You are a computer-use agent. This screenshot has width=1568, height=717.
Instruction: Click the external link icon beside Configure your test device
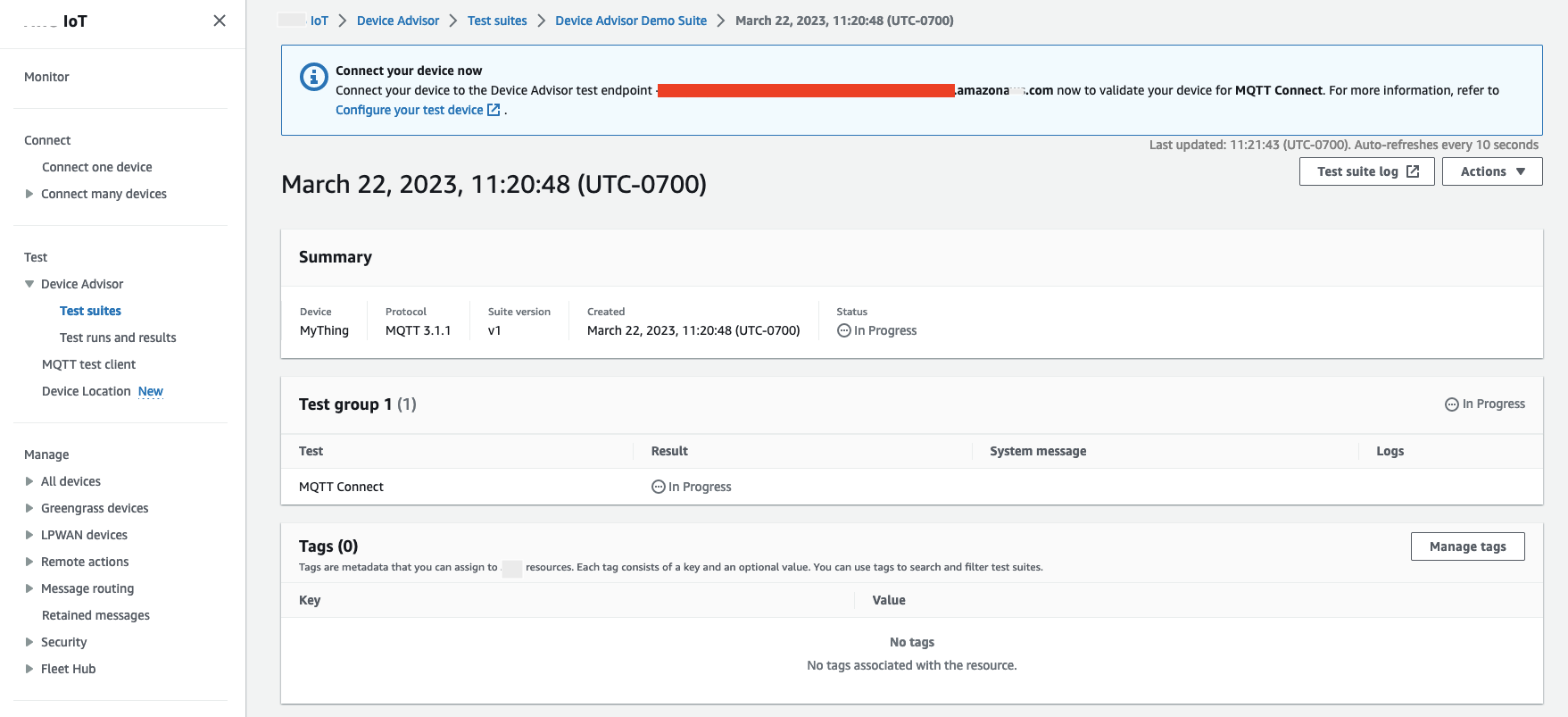pyautogui.click(x=494, y=110)
